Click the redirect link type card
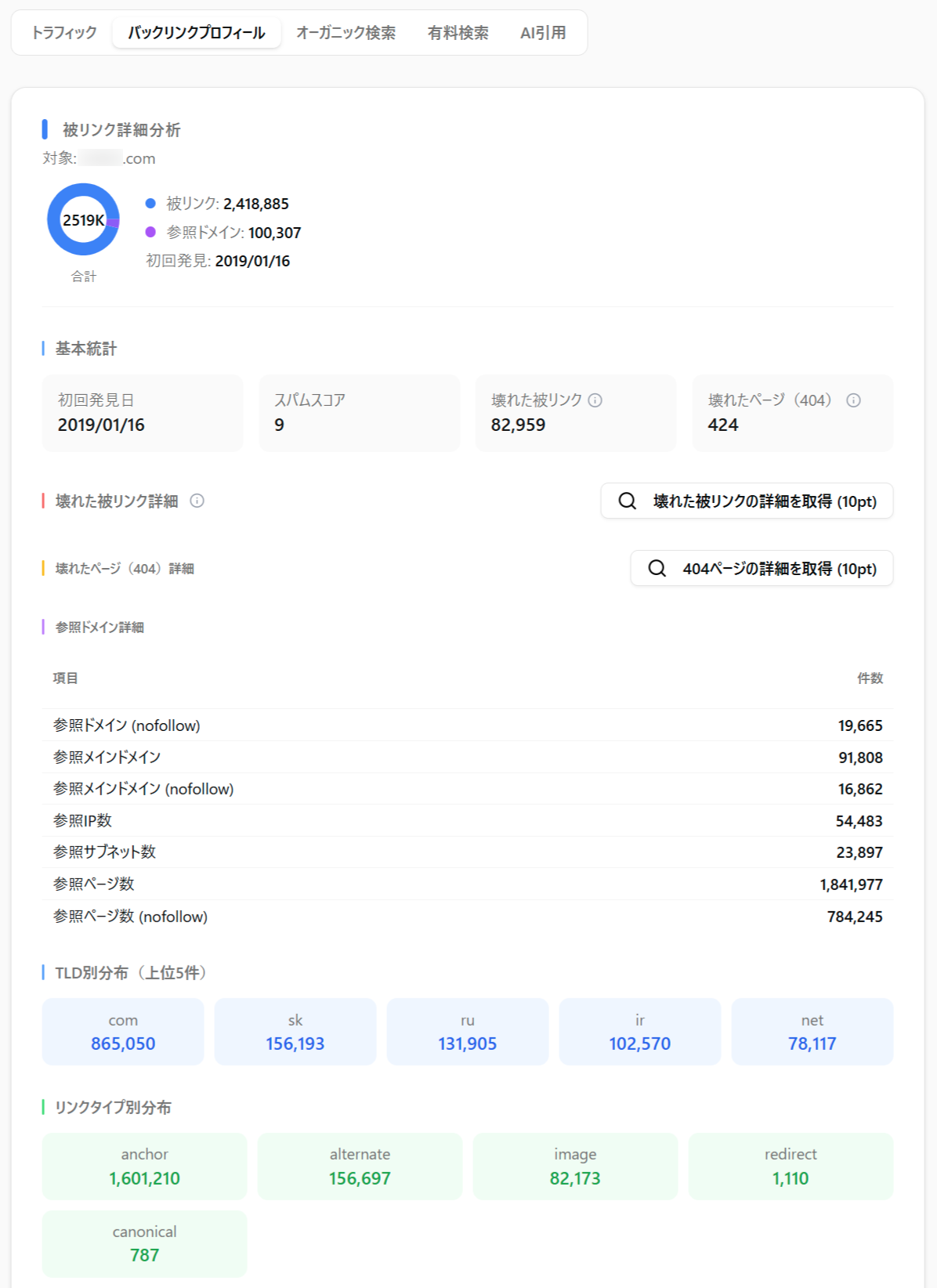 pyautogui.click(x=790, y=1167)
